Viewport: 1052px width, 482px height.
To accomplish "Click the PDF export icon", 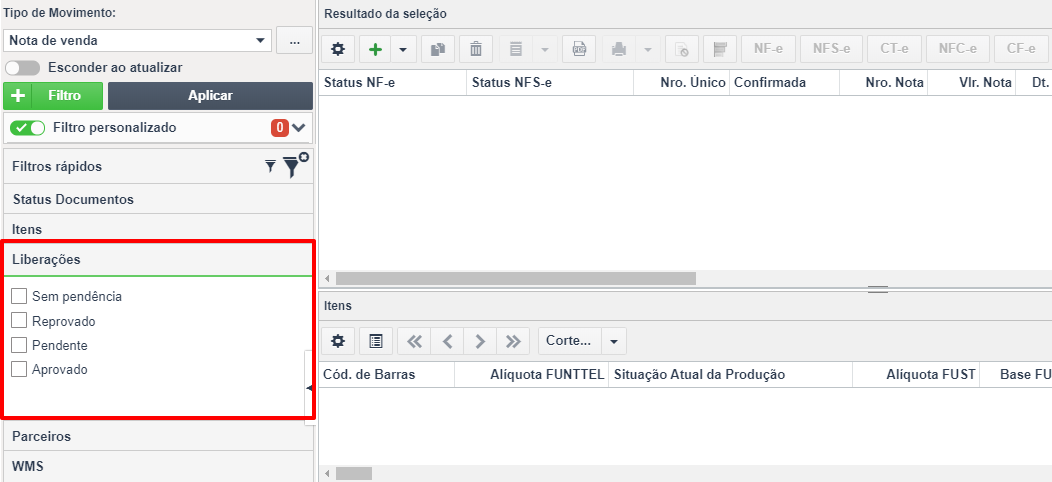I will [579, 49].
